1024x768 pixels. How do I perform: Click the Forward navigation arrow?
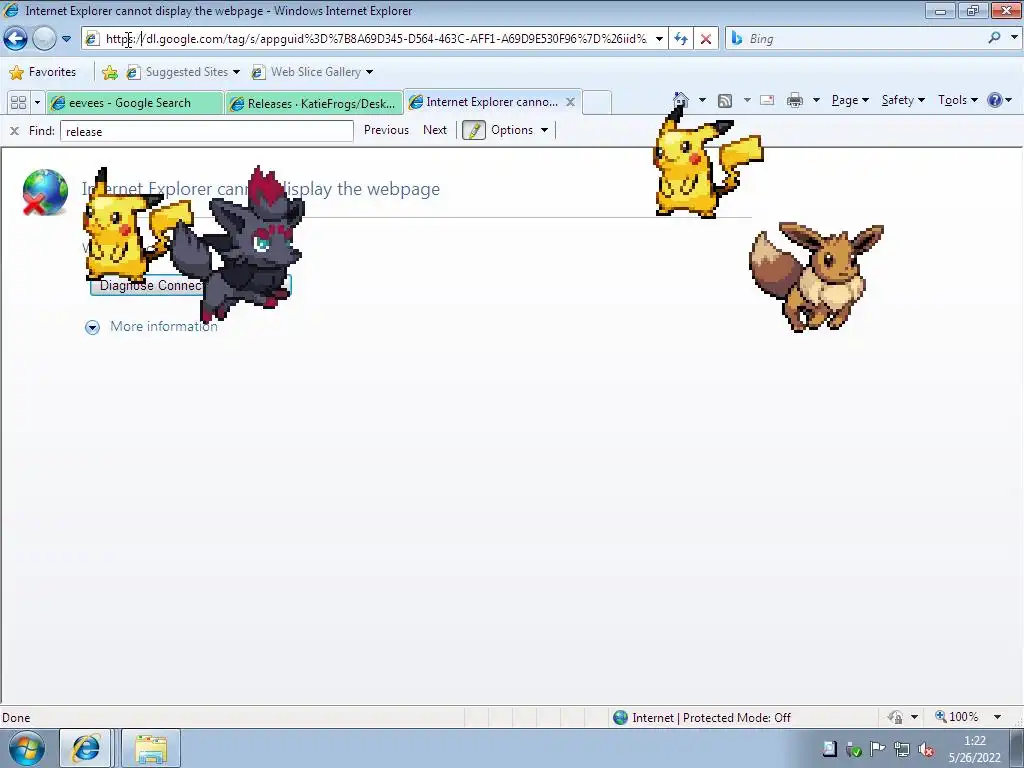[44, 39]
